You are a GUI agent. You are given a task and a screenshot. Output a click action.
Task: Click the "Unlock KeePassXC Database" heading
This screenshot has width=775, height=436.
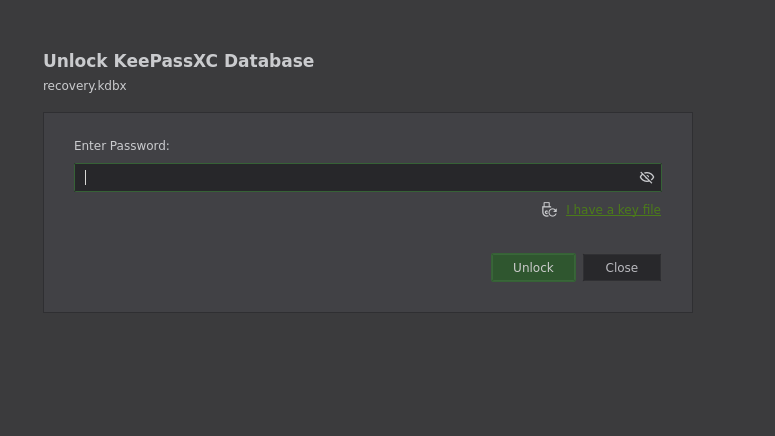click(x=178, y=61)
